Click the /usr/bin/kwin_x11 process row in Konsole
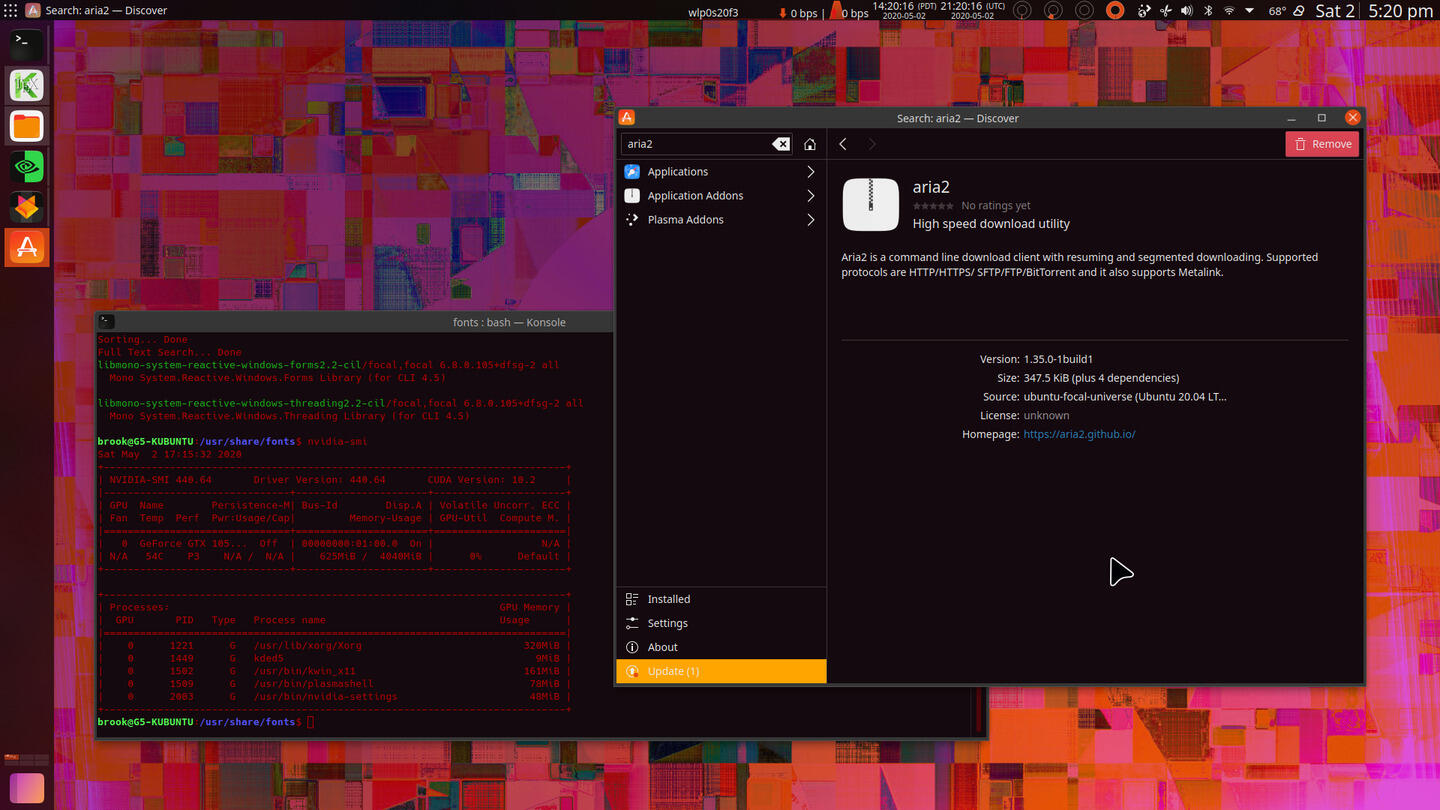Screen dimensions: 1440x810 334,671
